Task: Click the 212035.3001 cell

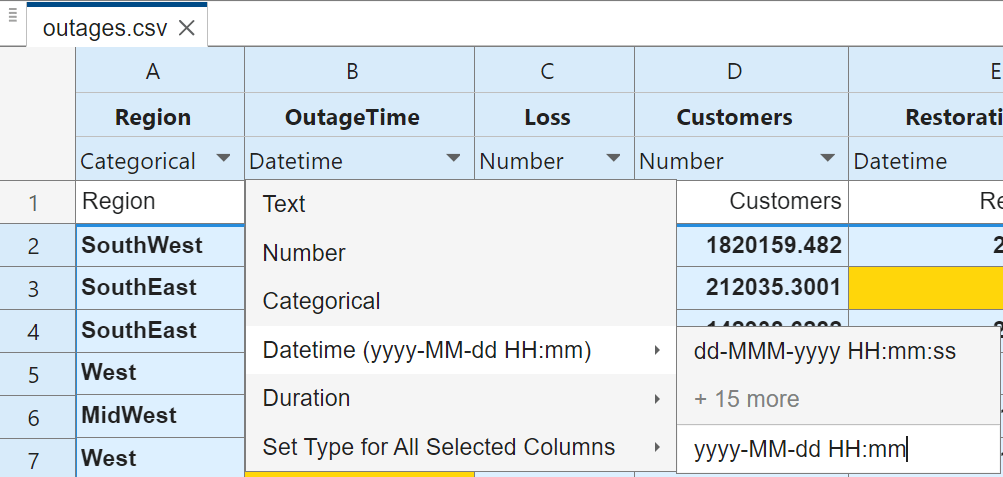Action: coord(762,288)
